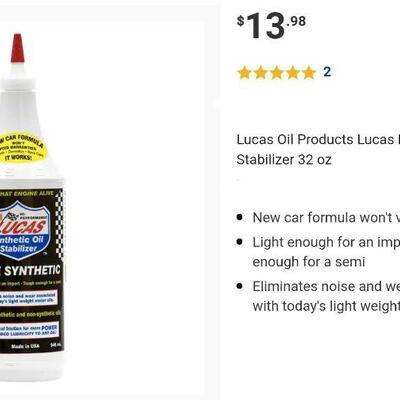Click the Lucas shield logo on the label
This screenshot has width=400, height=400.
pos(24,230)
